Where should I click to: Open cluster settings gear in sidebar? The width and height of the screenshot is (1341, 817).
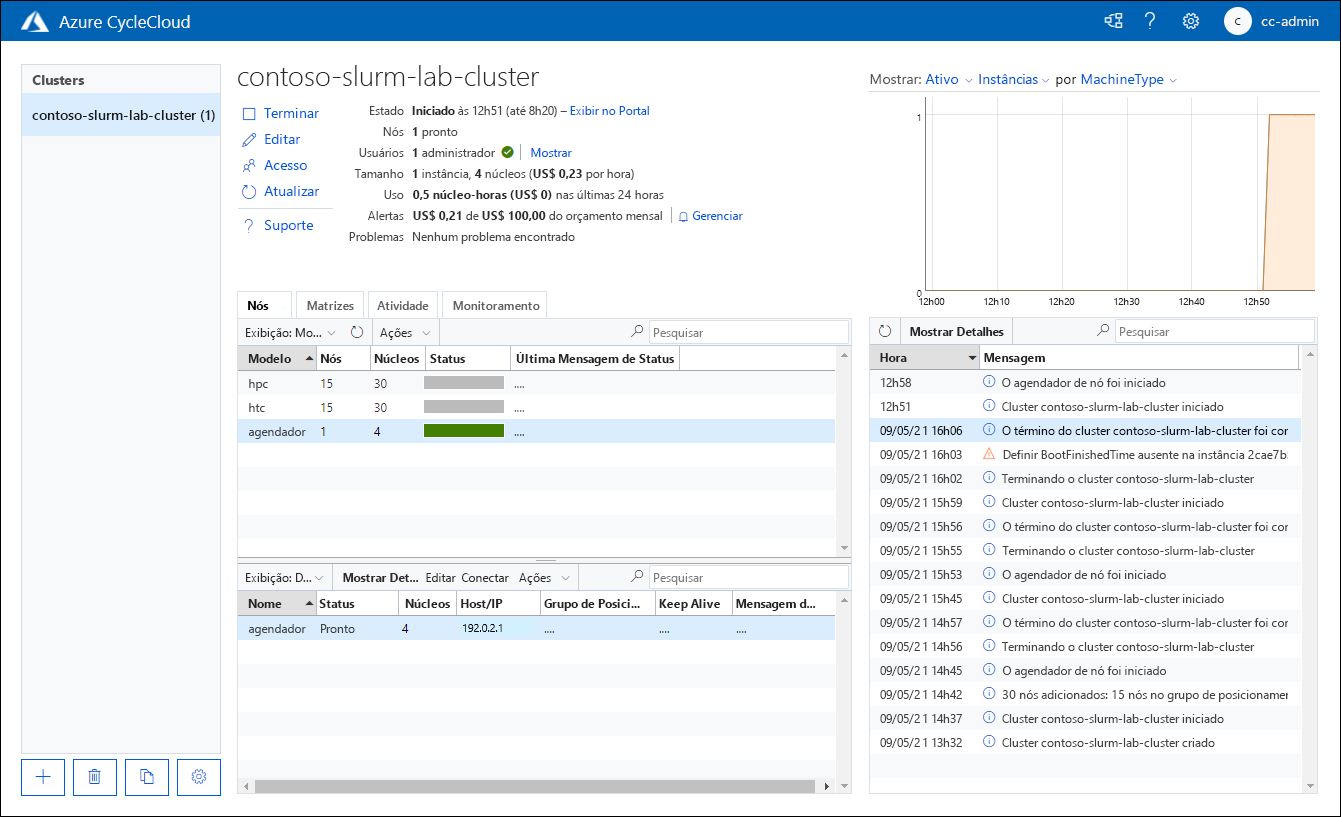point(199,777)
